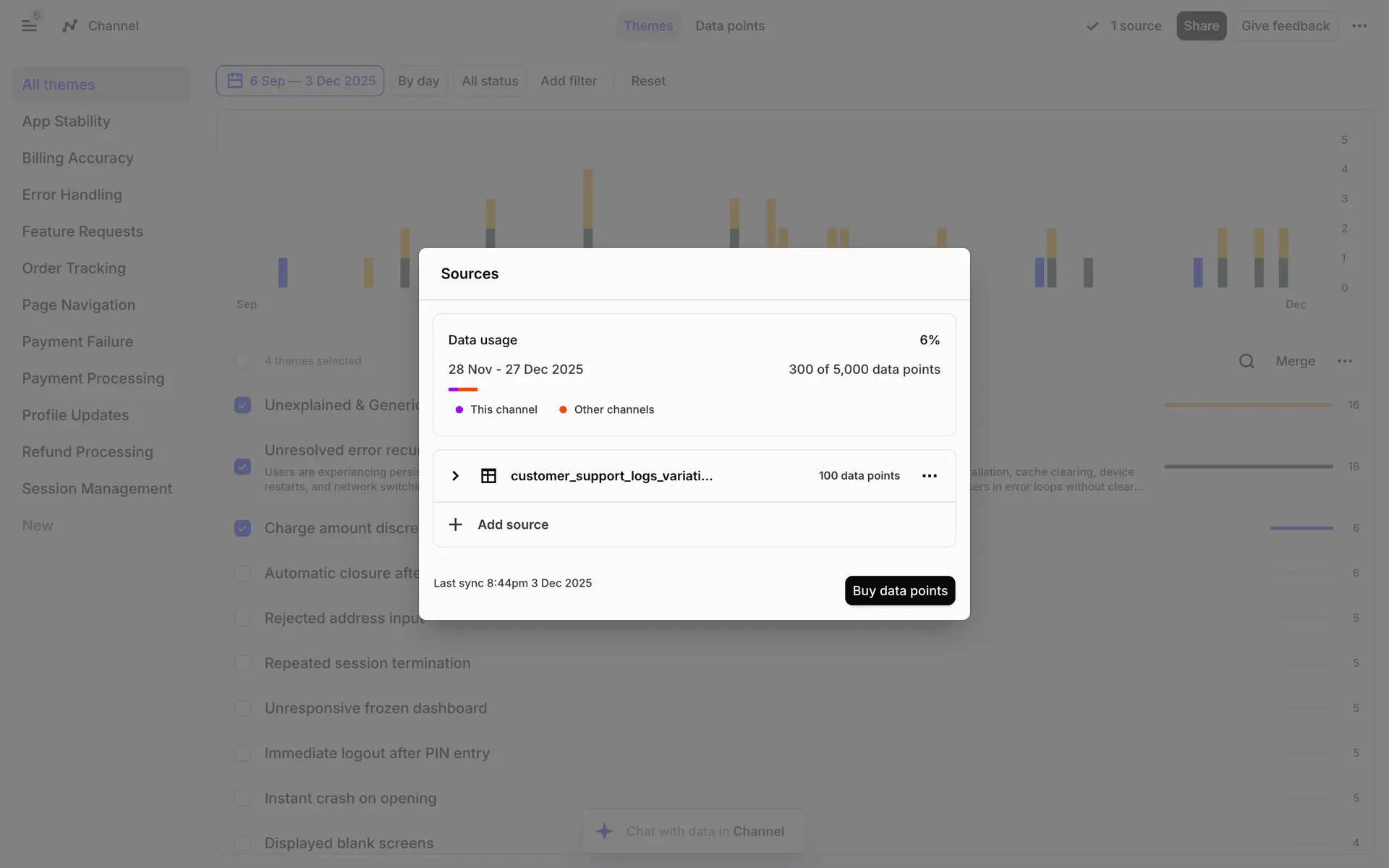Screen dimensions: 1389x868
Task: Select Billing Accuracy in sidebar
Action: pyautogui.click(x=77, y=158)
